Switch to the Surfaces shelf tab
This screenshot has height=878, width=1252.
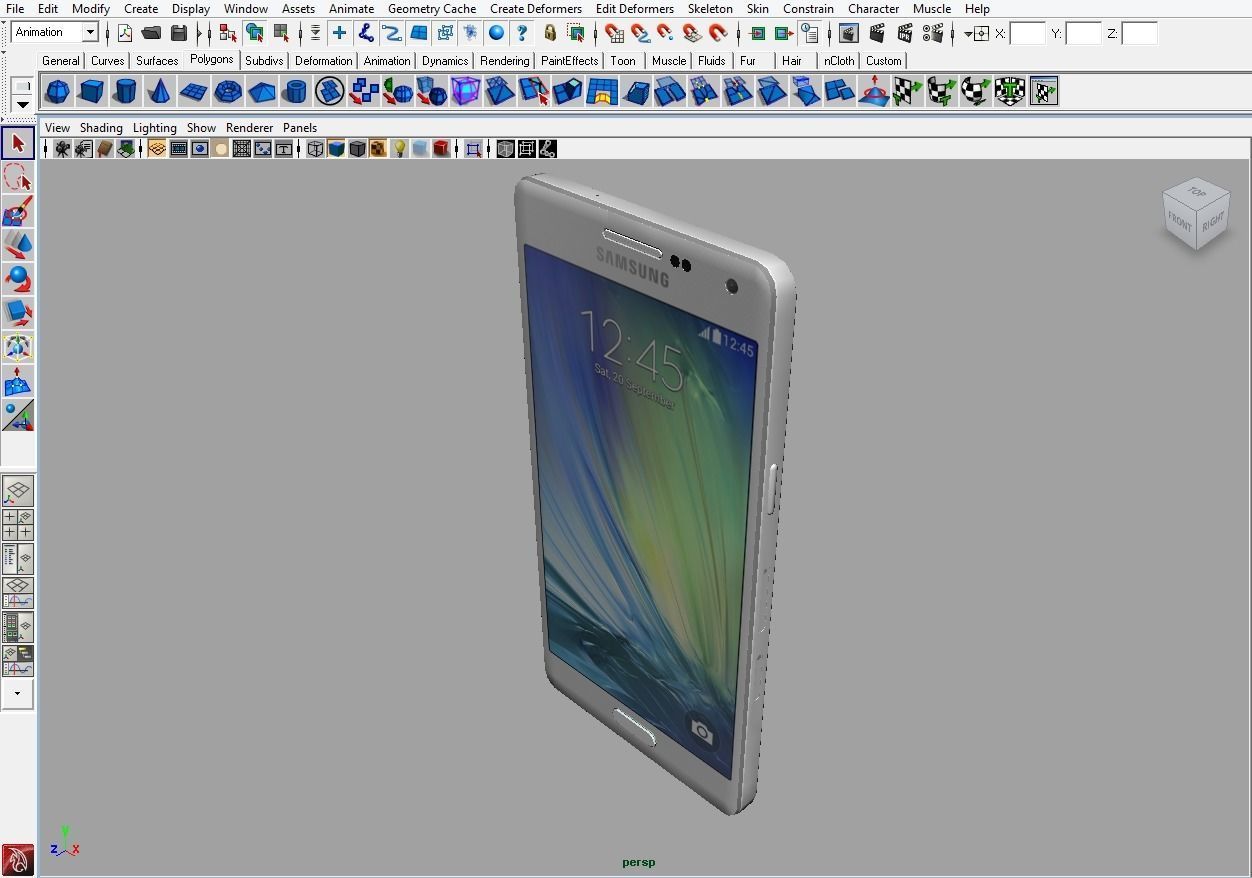pos(157,60)
